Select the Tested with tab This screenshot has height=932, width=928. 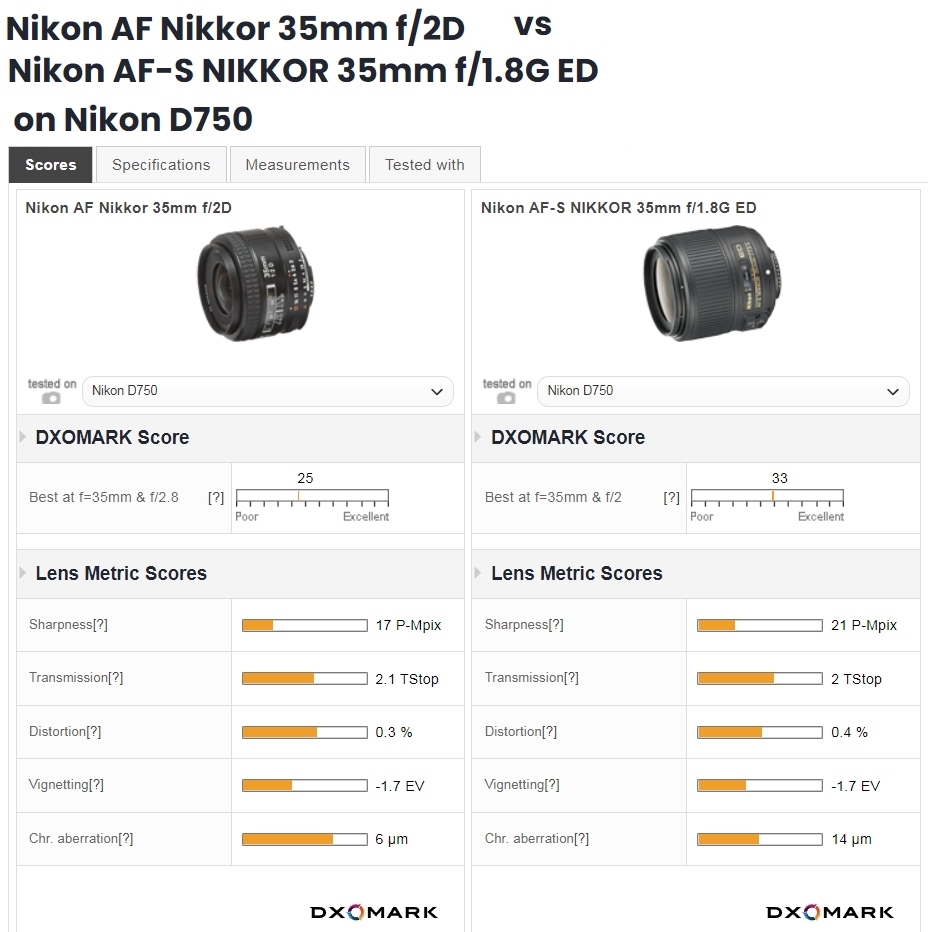424,165
